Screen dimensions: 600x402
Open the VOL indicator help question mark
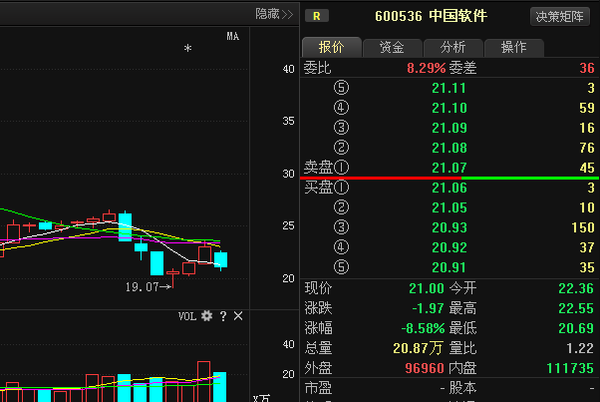(x=223, y=316)
